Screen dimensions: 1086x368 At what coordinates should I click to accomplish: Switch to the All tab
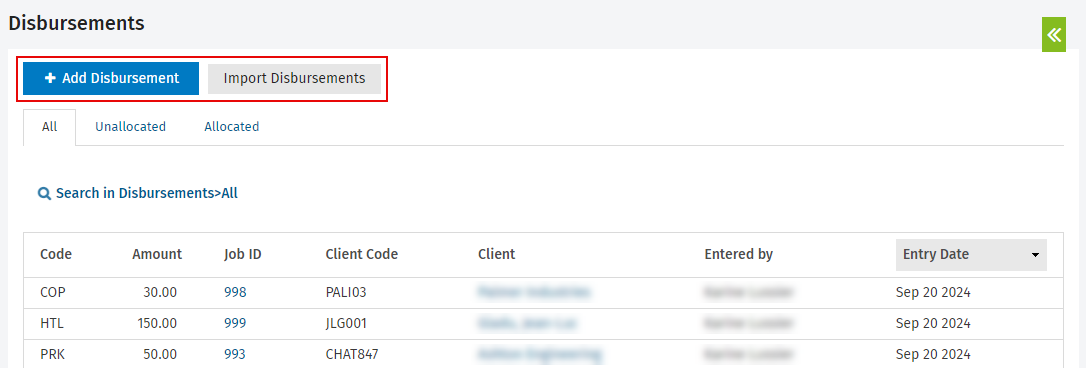49,127
